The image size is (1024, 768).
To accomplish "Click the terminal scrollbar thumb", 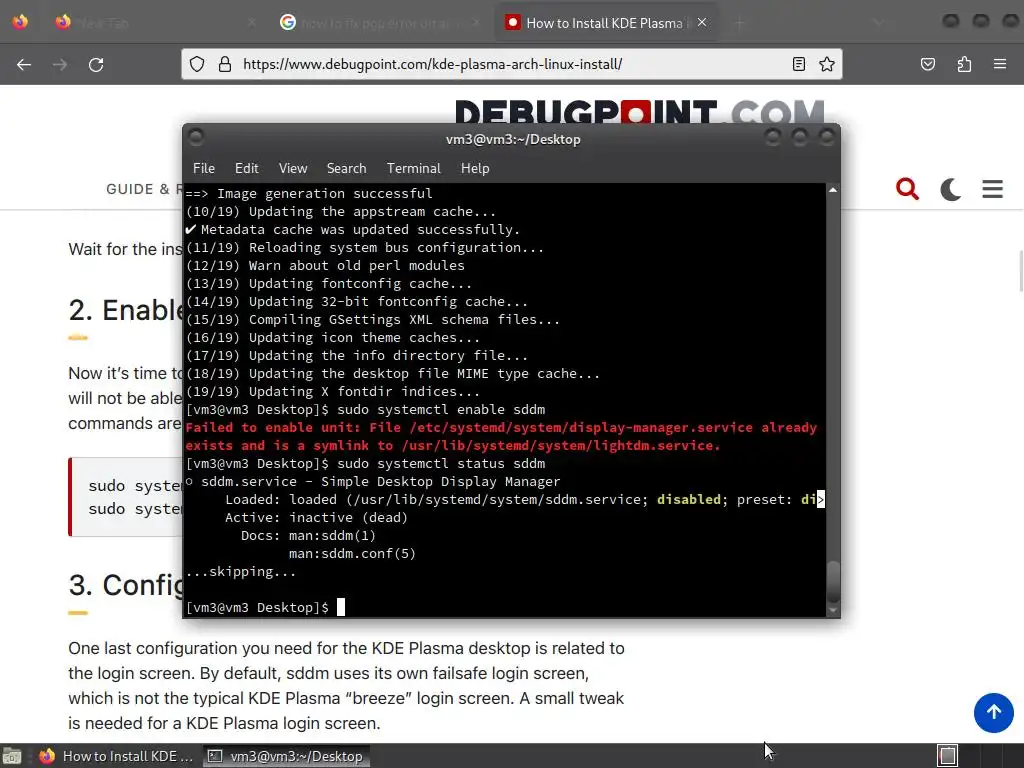I will [x=833, y=581].
